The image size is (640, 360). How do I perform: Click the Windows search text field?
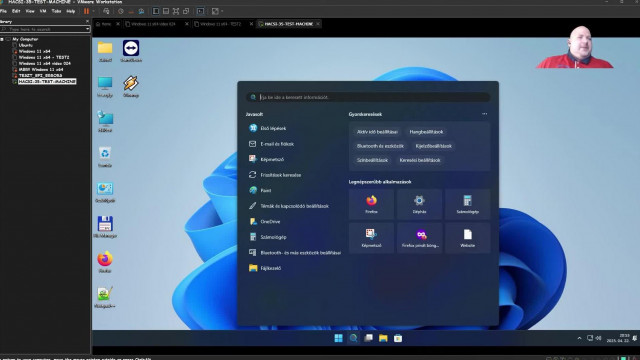(x=368, y=97)
